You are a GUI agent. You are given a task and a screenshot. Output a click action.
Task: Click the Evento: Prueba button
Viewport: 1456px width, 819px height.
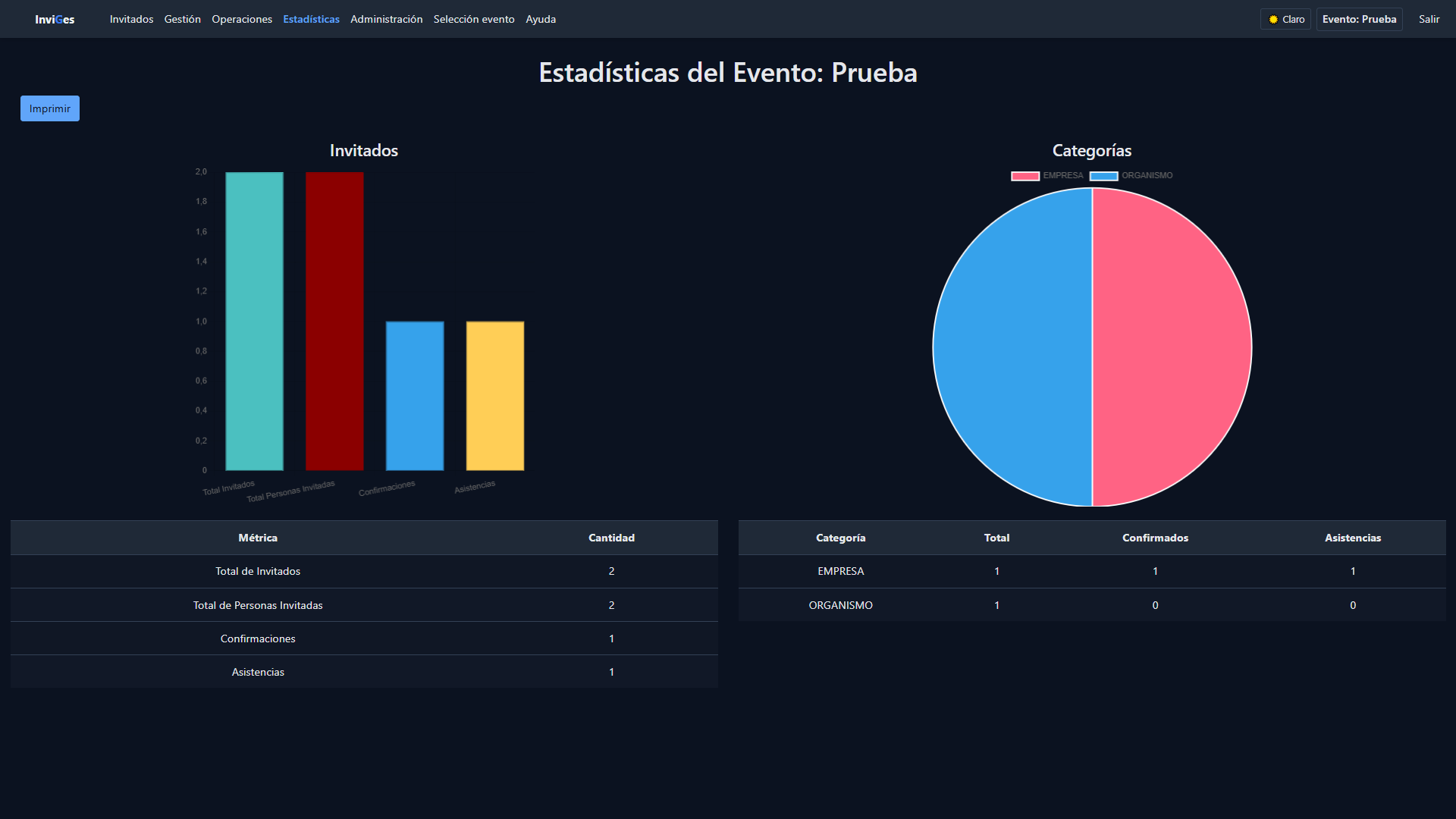pos(1359,19)
